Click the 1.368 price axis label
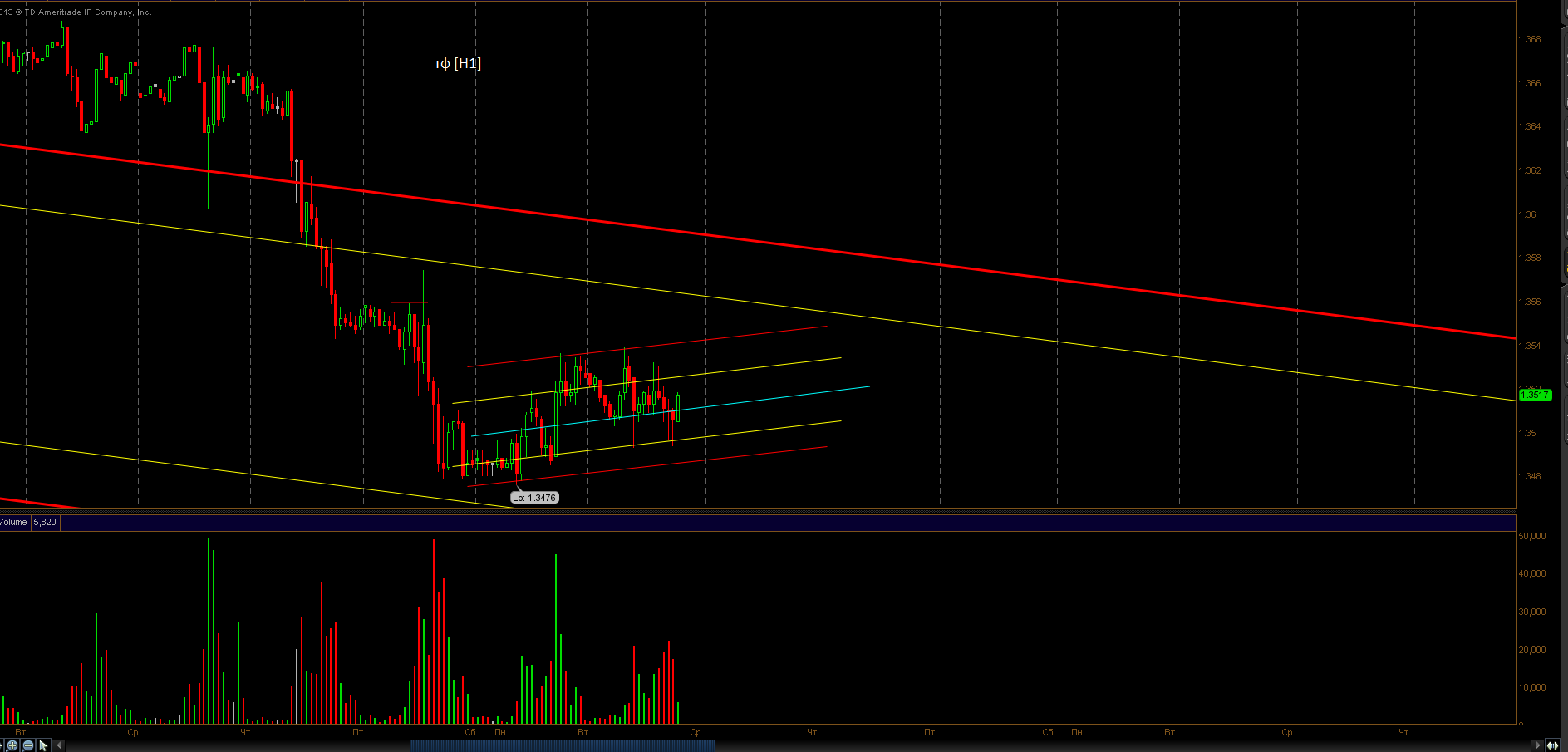Screen dimensions: 1568x752 point(1529,39)
